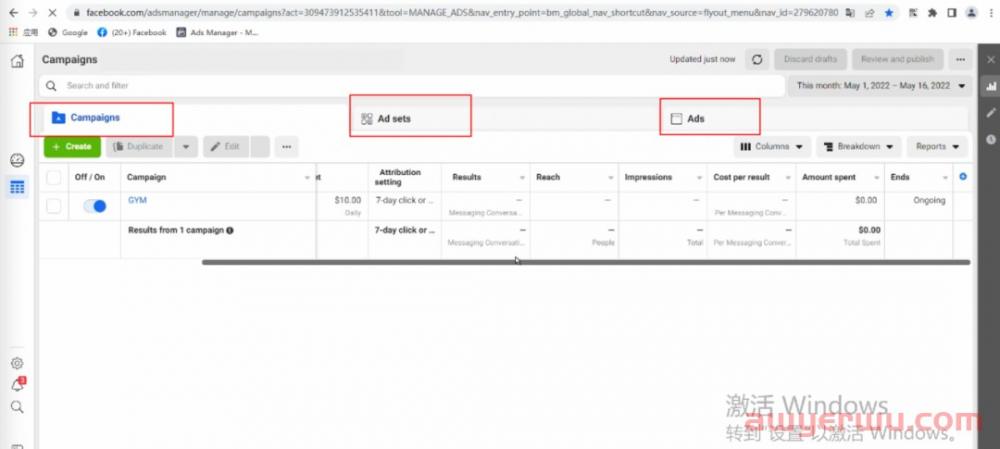Image resolution: width=1000 pixels, height=449 pixels.
Task: Toggle the GYM campaign on/off switch
Action: coord(94,206)
